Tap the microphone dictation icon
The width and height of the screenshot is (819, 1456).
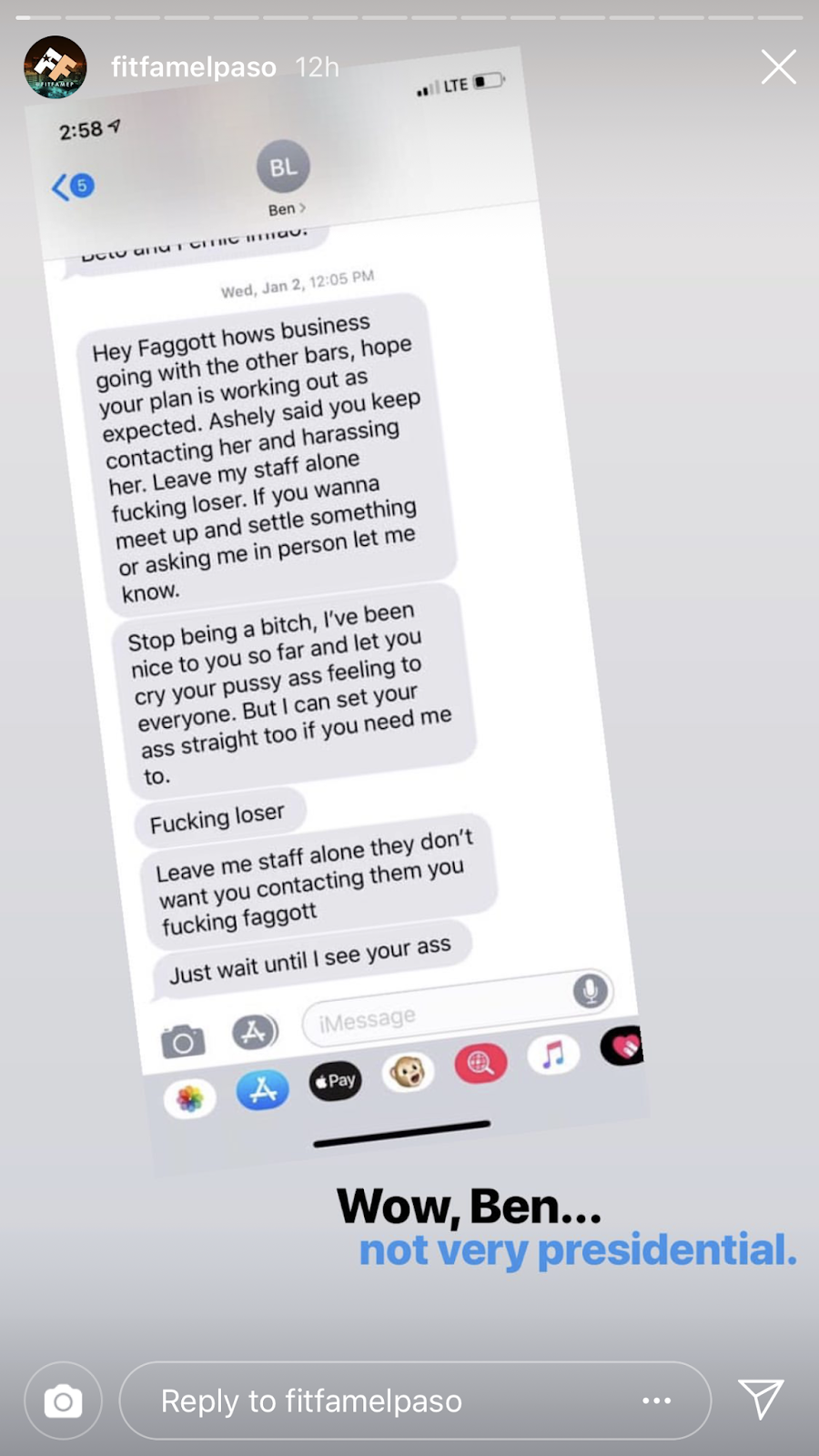(x=591, y=990)
